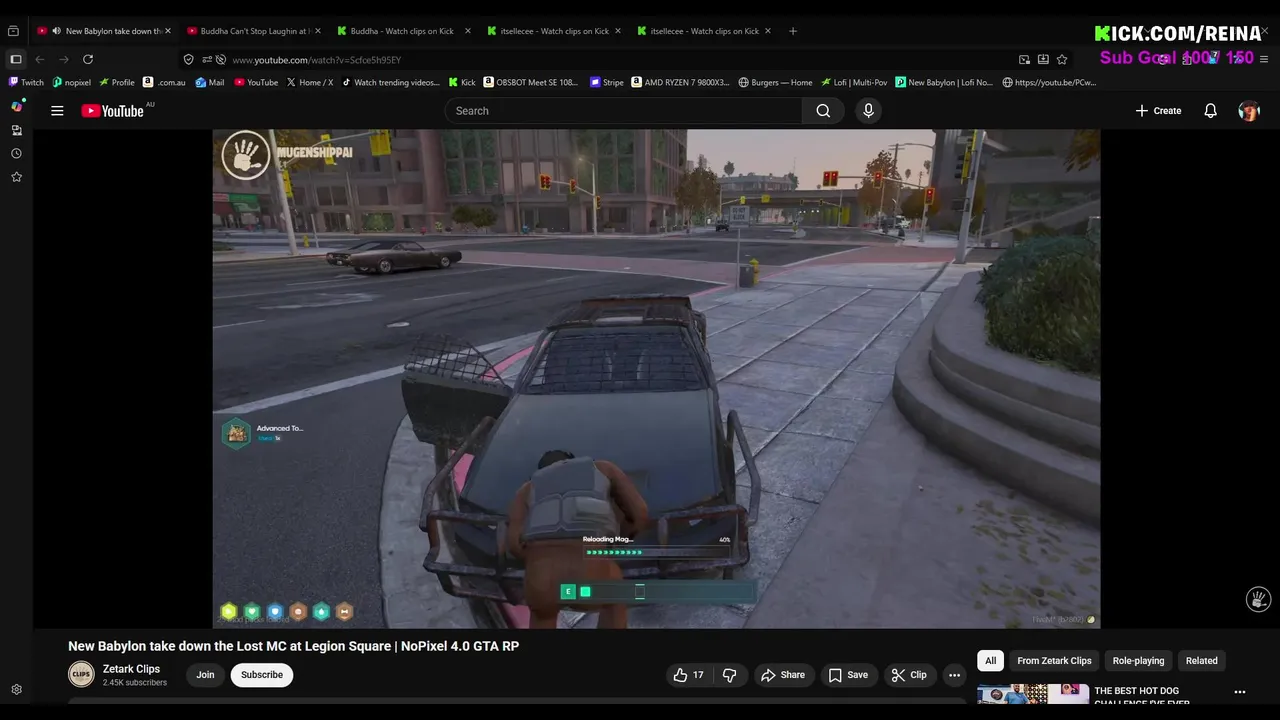This screenshot has height=720, width=1280.
Task: Open the nopixel bookmark
Action: 71,83
